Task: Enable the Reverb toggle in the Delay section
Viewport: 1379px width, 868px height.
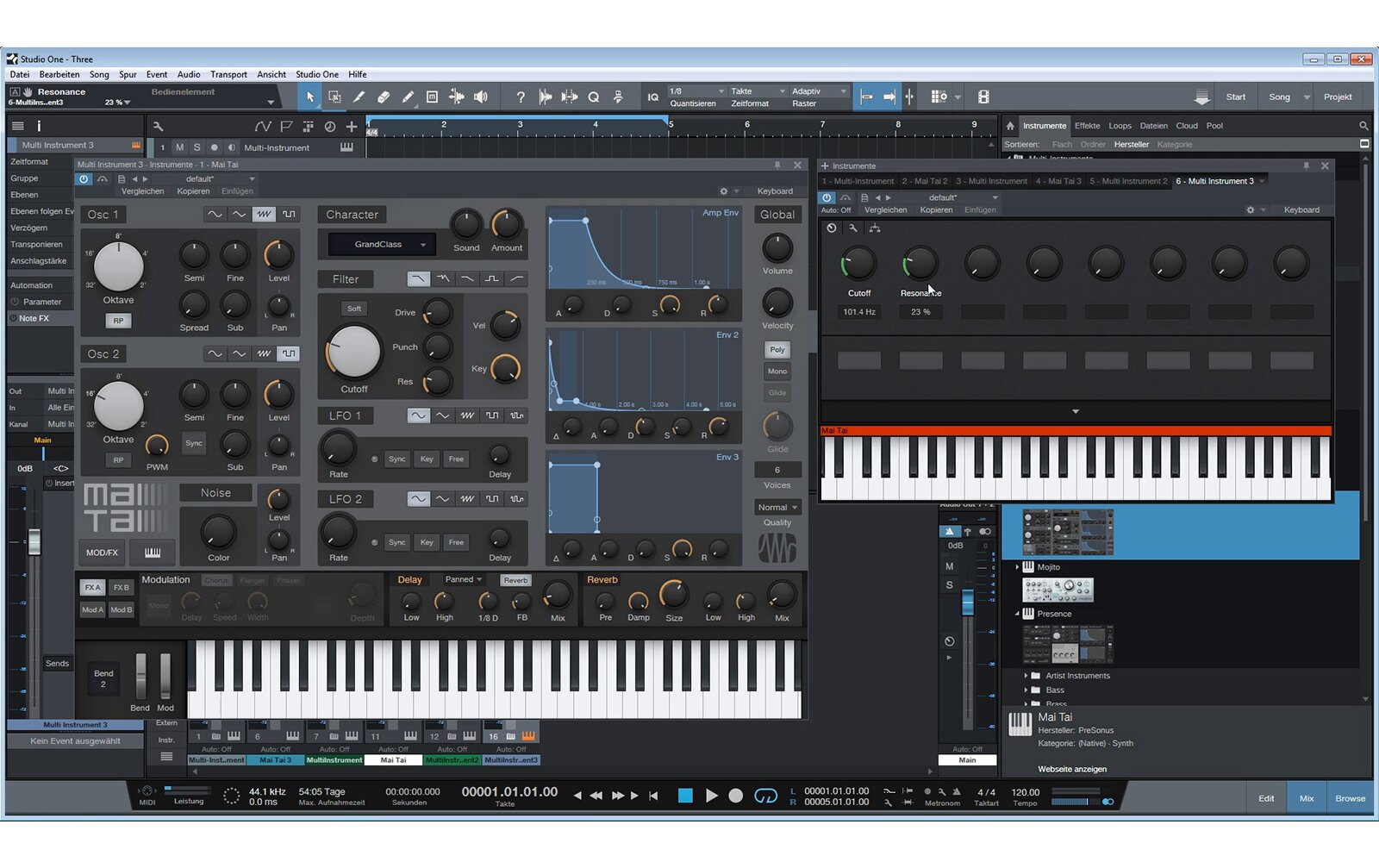Action: (515, 580)
